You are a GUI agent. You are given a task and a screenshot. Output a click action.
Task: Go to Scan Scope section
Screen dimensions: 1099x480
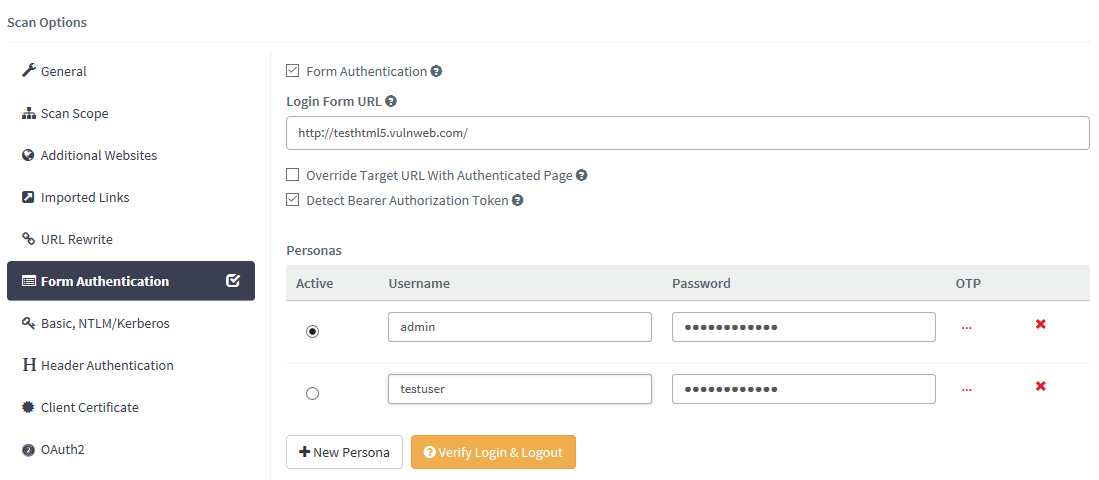(74, 113)
